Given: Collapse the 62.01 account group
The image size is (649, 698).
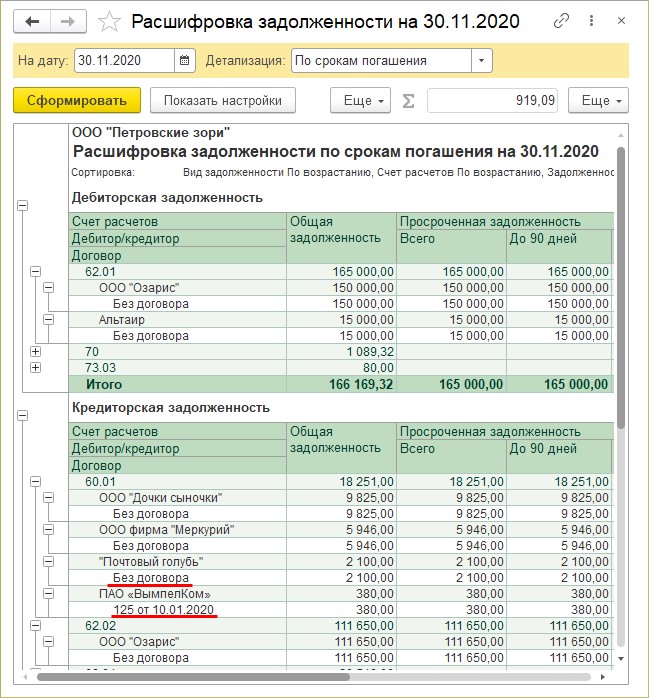Looking at the screenshot, I should coord(36,271).
